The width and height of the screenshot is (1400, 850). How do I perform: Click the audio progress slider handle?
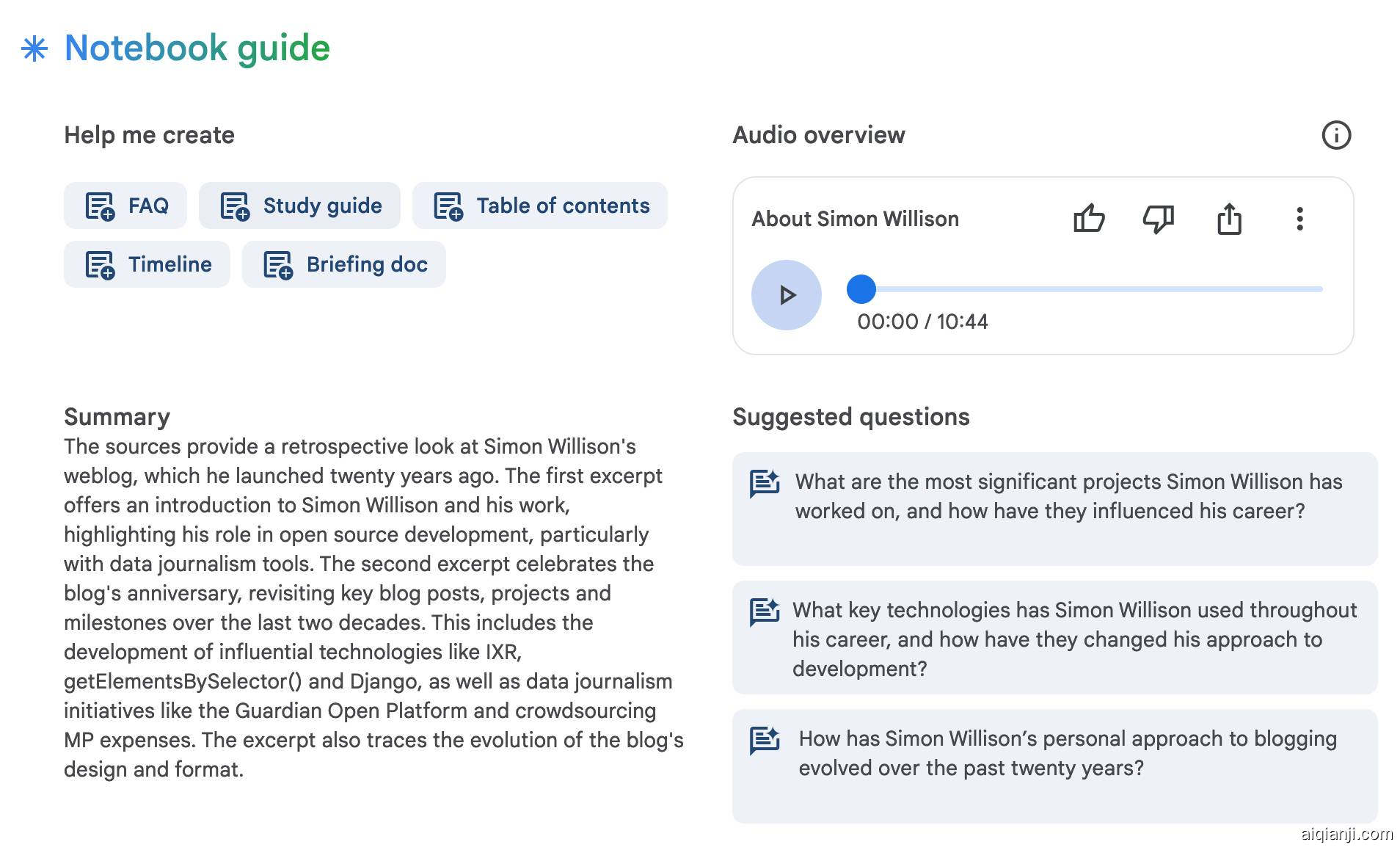(861, 289)
